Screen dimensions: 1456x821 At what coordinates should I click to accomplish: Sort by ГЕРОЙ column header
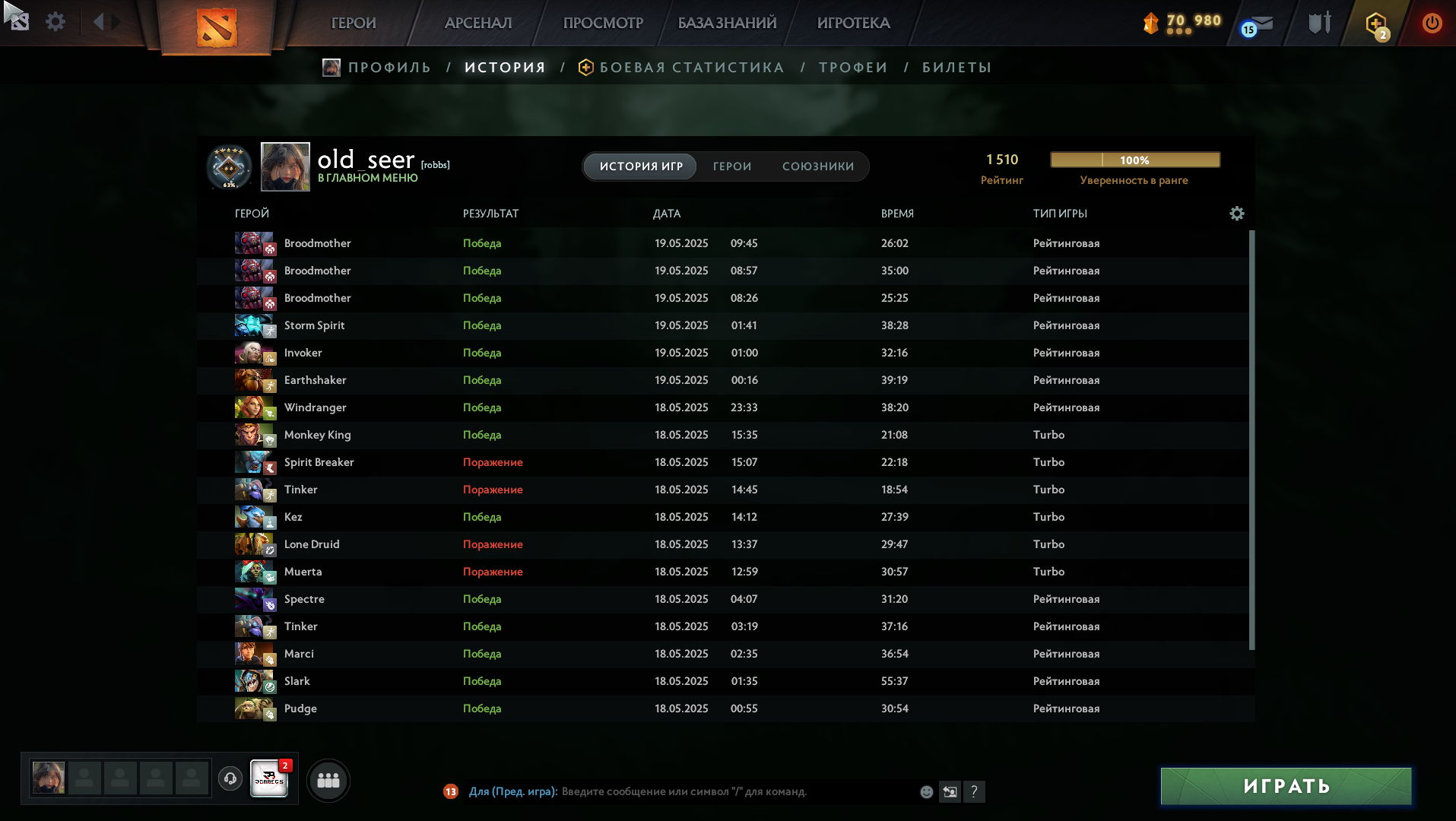click(x=252, y=214)
